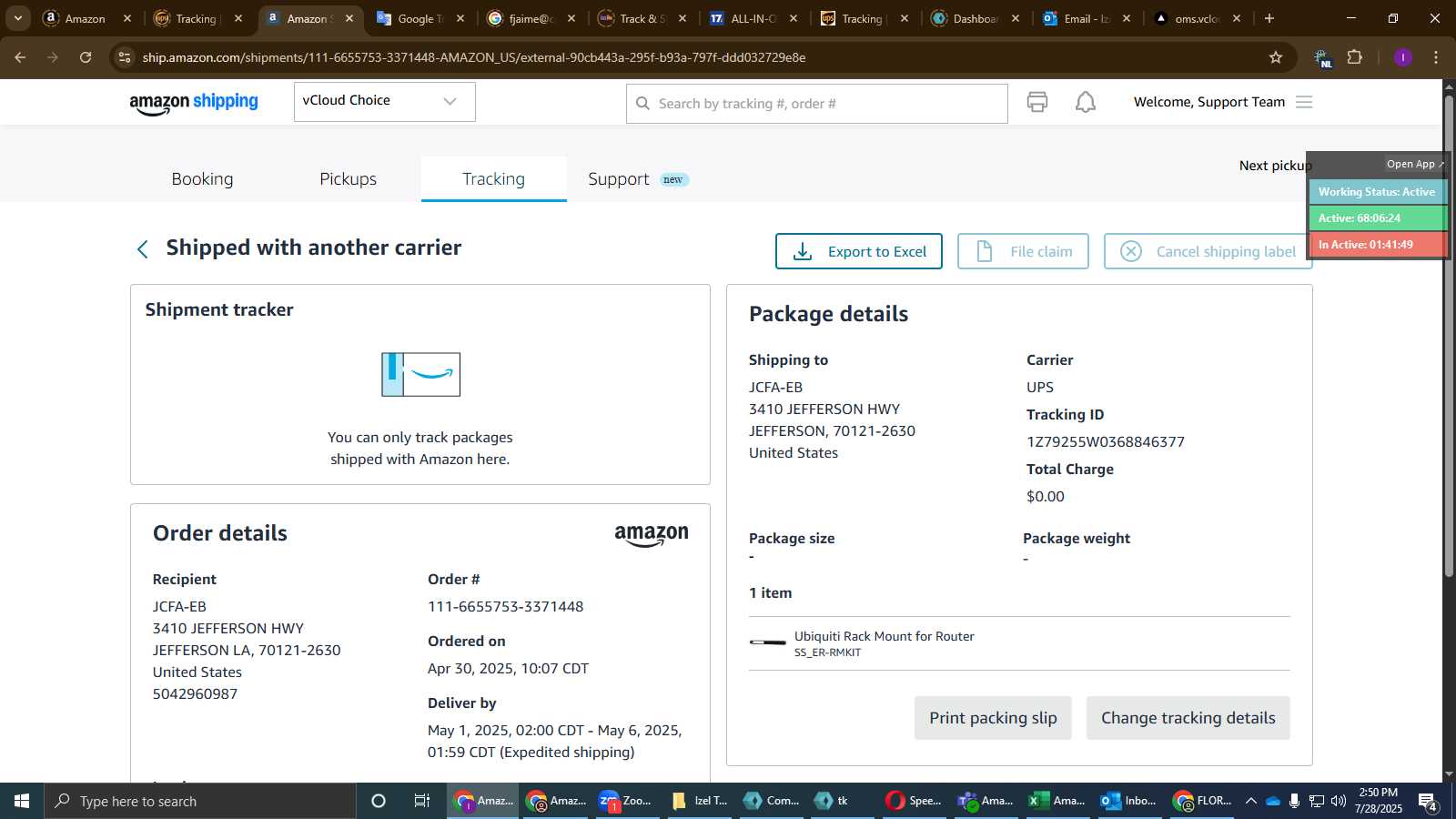The image size is (1456, 819).
Task: Open Chrome's three-dot menu
Action: click(x=1436, y=57)
